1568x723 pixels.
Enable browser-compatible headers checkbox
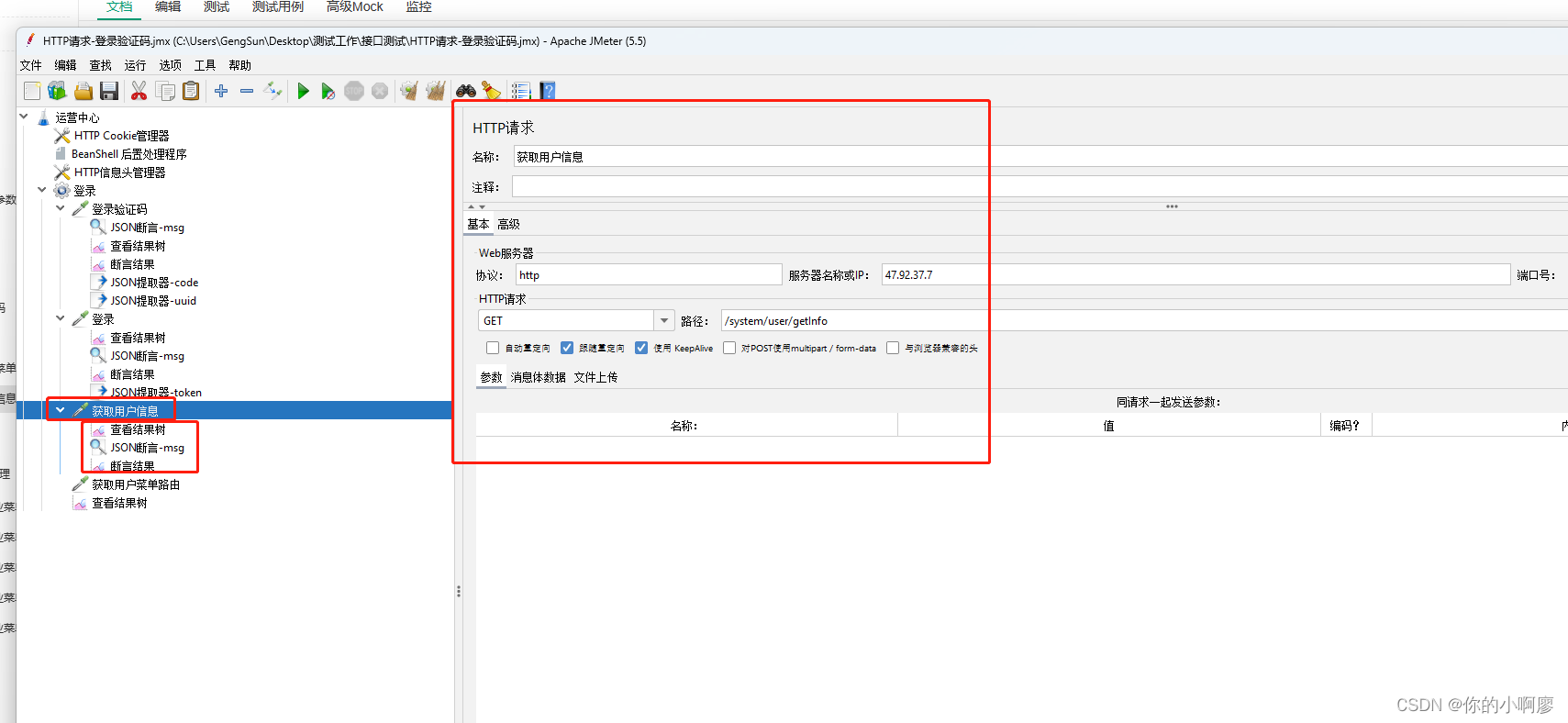click(893, 348)
